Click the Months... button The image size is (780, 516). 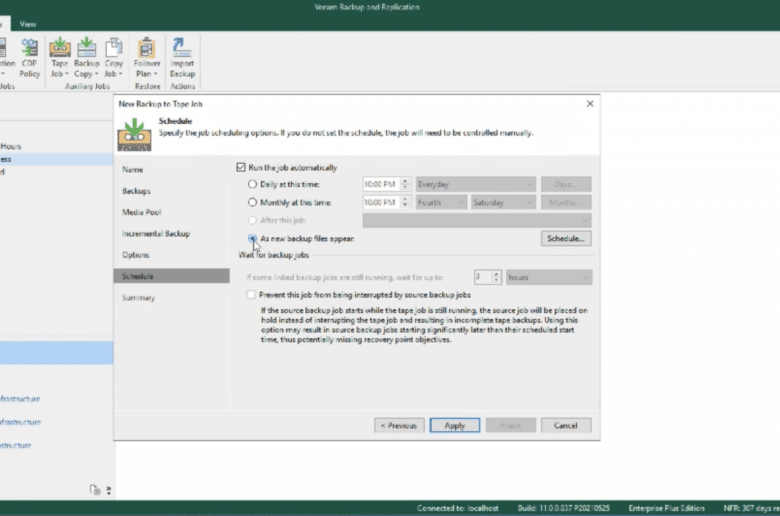click(x=566, y=203)
